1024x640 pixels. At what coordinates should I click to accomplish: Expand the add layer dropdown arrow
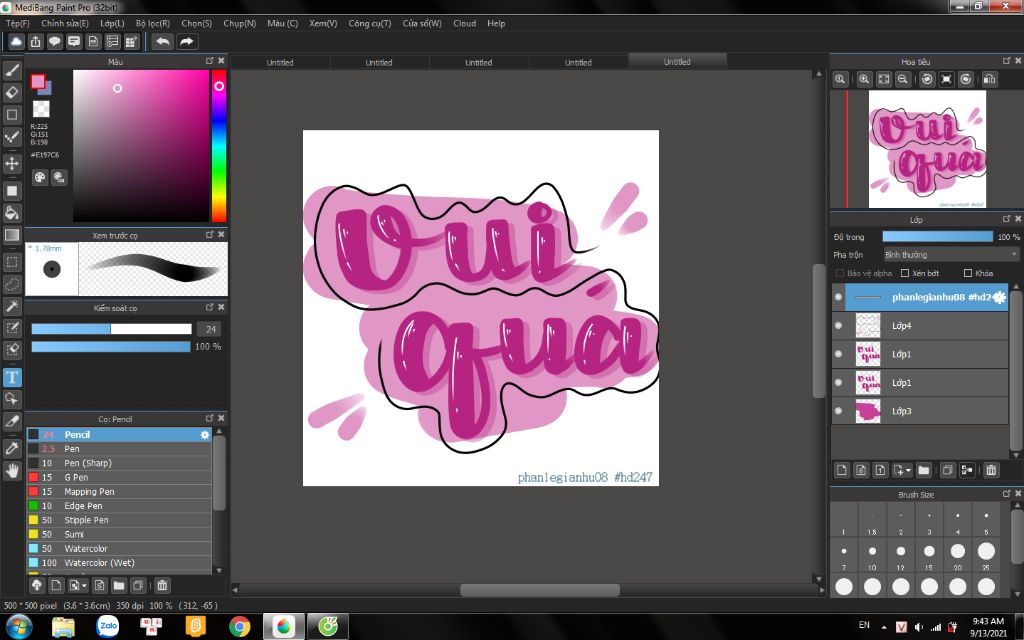click(908, 469)
